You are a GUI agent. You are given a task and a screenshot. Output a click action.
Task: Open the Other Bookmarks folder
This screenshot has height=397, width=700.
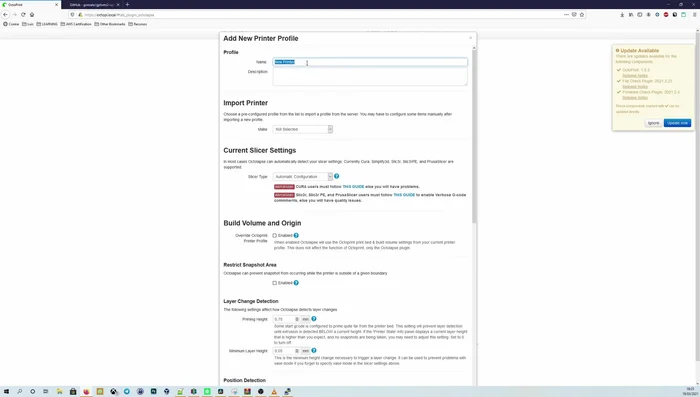(110, 24)
